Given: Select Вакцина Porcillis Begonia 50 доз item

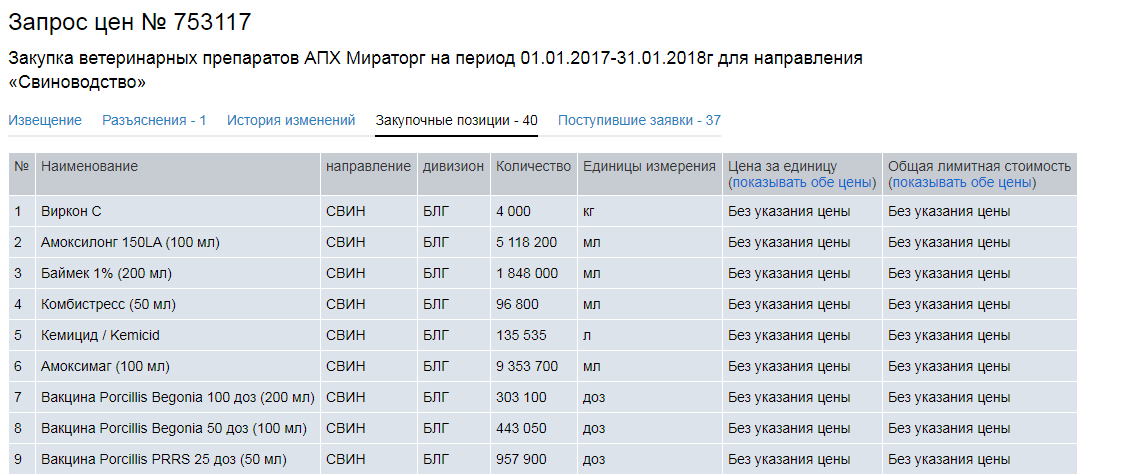Looking at the screenshot, I should tap(174, 428).
